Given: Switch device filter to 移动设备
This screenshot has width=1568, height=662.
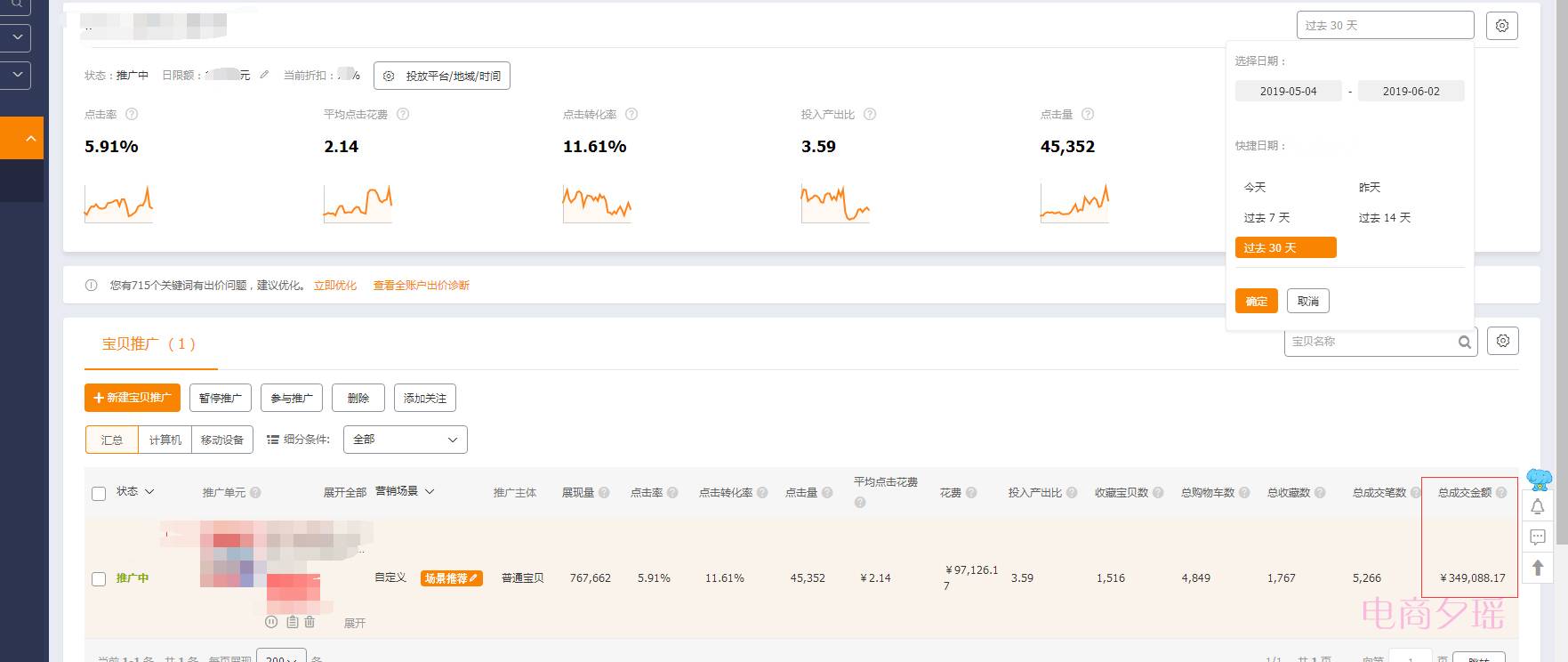Looking at the screenshot, I should pos(222,440).
